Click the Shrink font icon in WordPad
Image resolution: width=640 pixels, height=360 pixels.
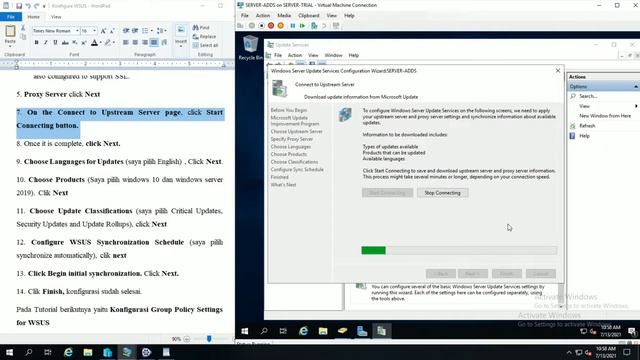tap(112, 31)
